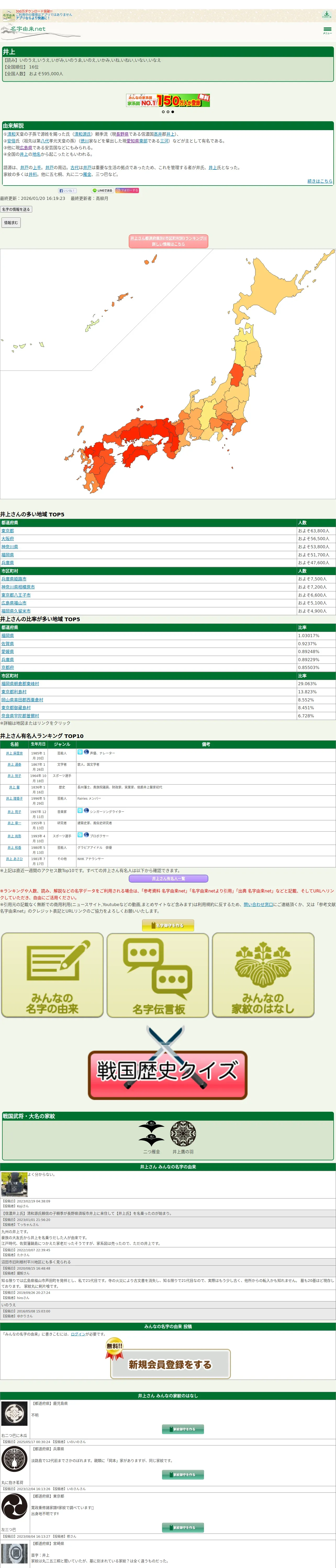Click the 新規会員登録をする button

[x=170, y=1365]
